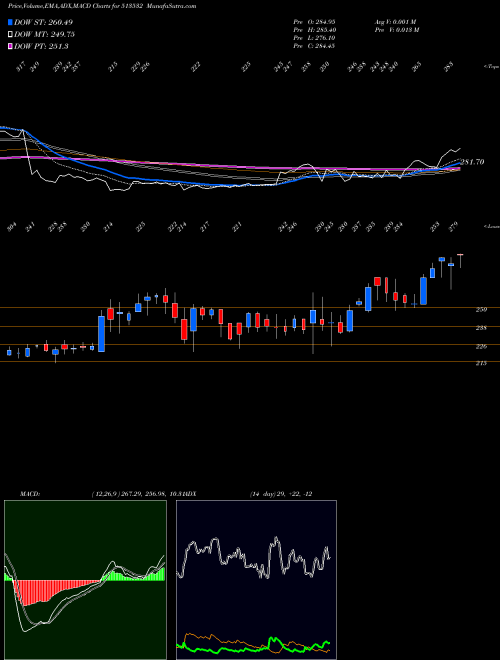This screenshot has width=500, height=660.
Task: Click the magenta DOW PT legend swatch
Action: pyautogui.click(x=11, y=46)
